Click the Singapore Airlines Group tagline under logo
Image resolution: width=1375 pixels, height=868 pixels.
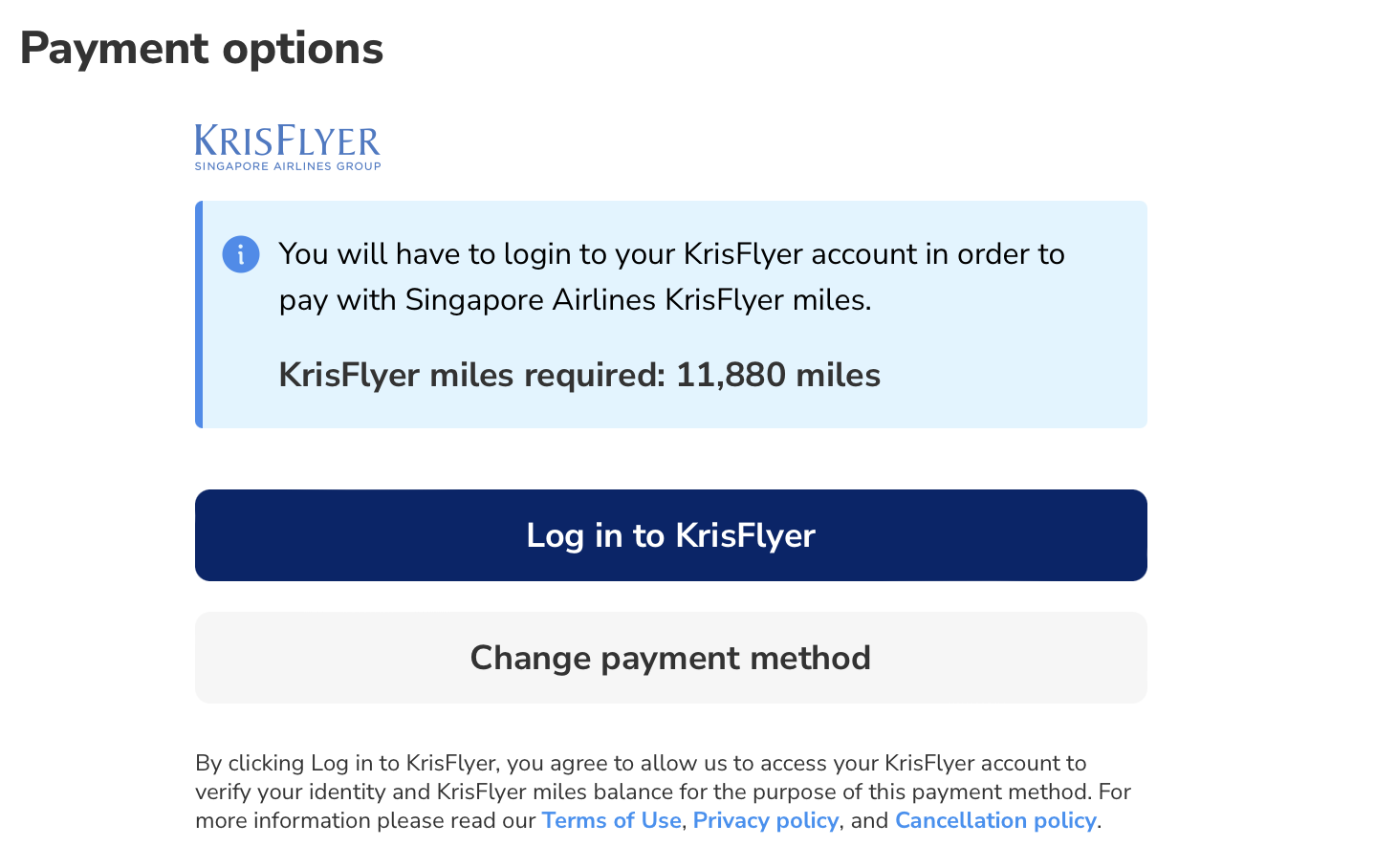pyautogui.click(x=287, y=166)
